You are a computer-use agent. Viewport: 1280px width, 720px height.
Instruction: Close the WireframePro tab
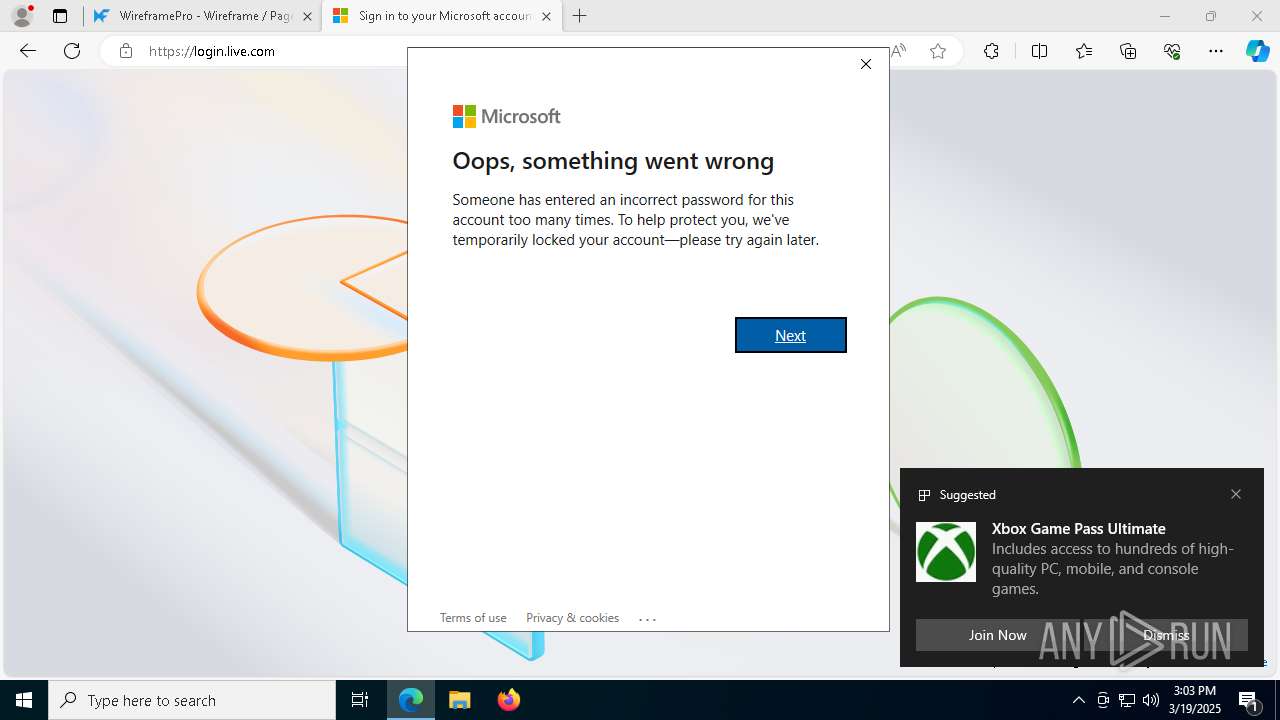pos(307,16)
